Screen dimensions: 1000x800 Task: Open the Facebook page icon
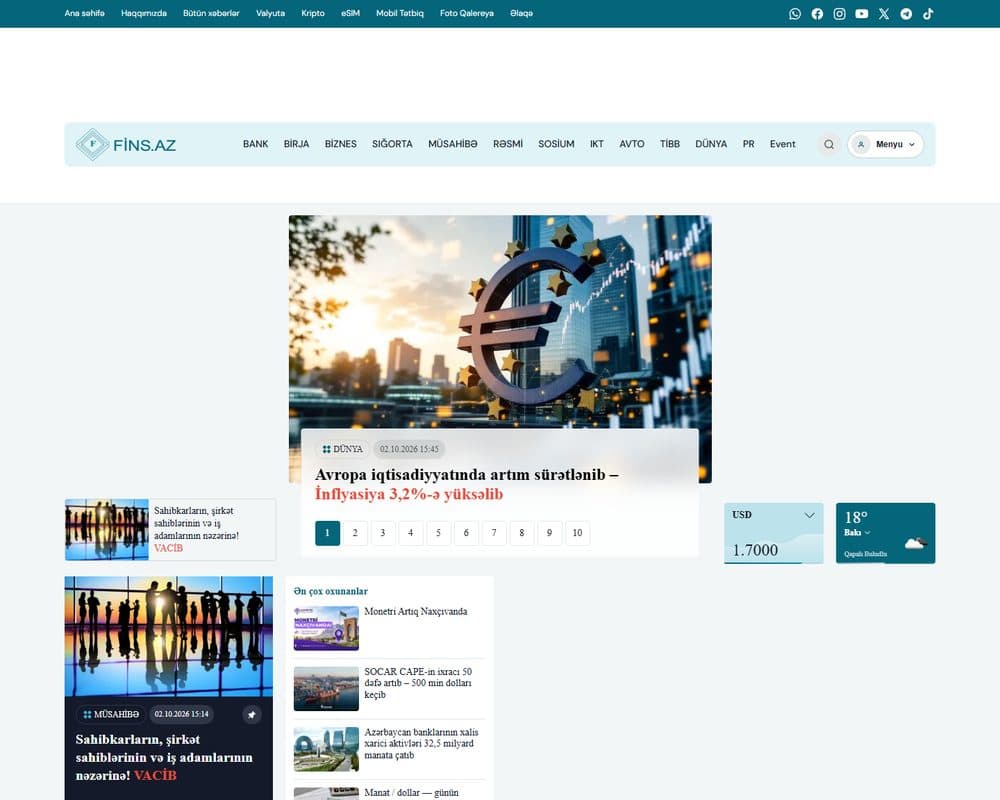coord(817,13)
